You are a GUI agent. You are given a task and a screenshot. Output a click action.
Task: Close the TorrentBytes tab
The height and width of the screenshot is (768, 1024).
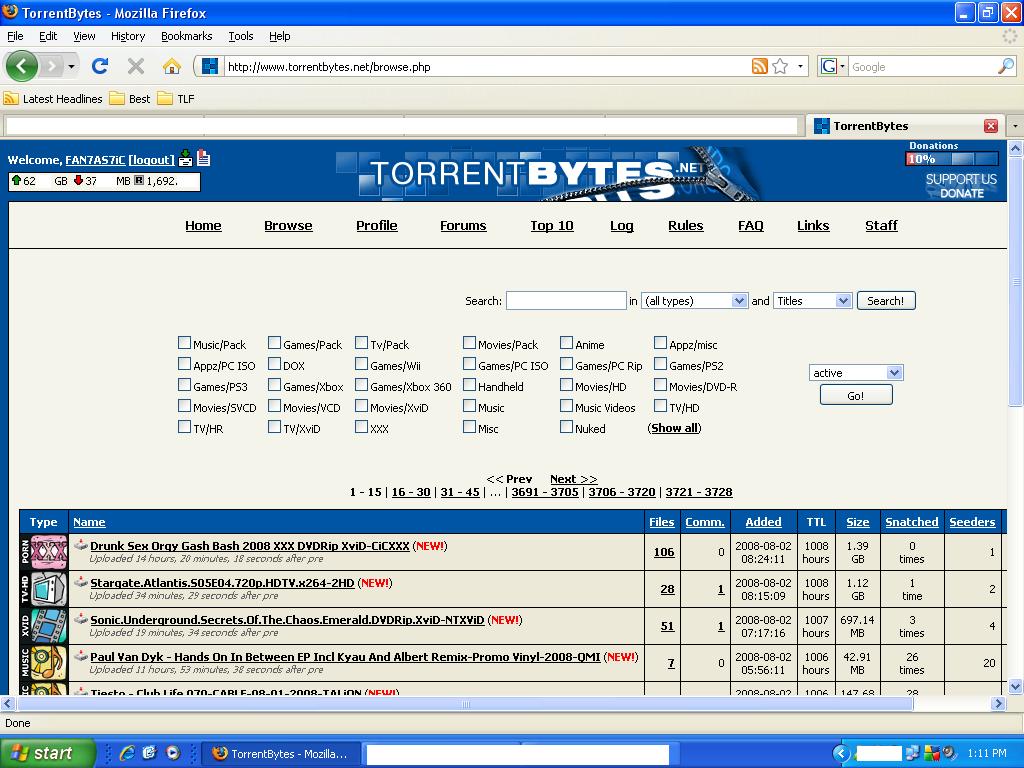point(991,126)
